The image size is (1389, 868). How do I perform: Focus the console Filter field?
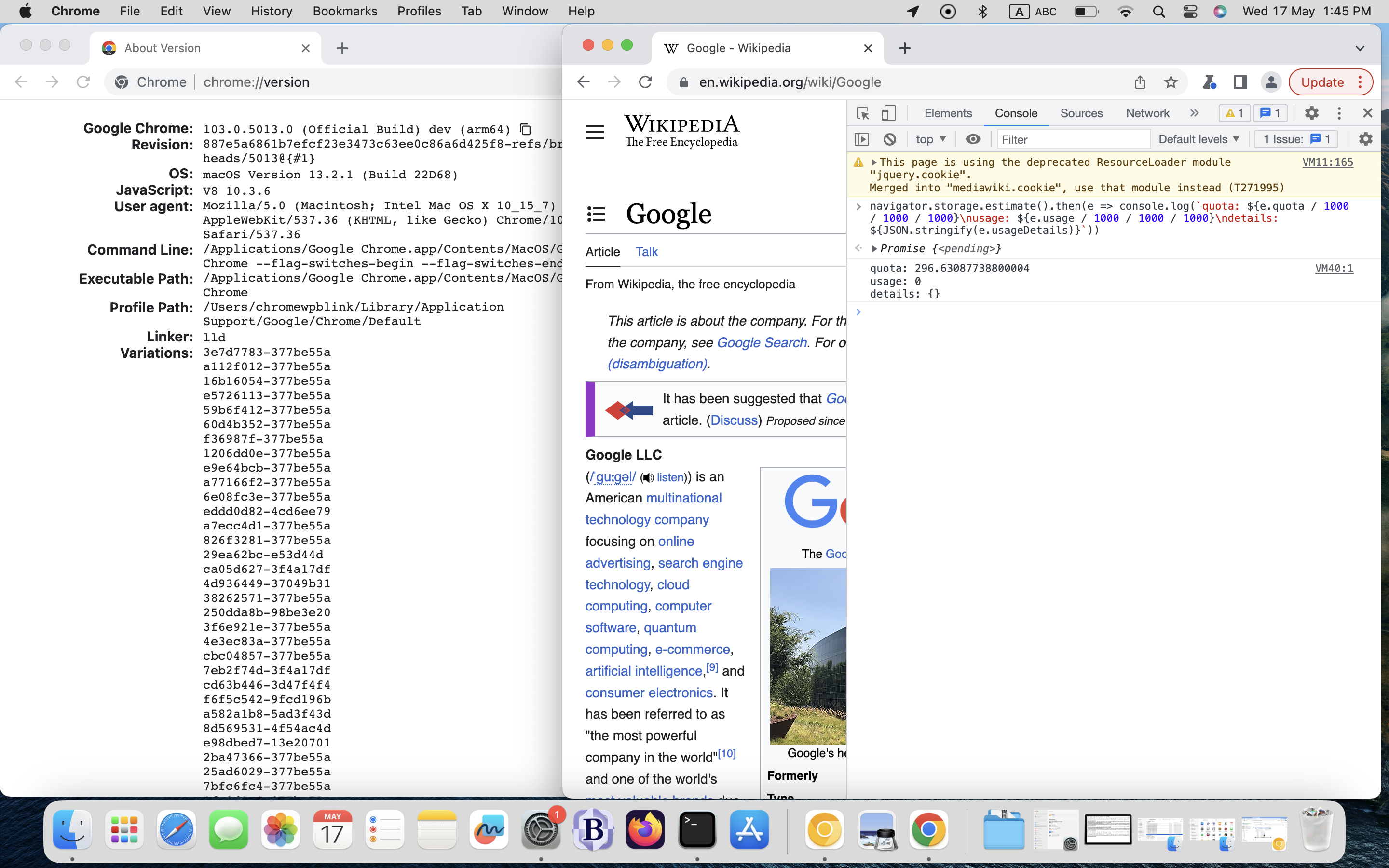1073,139
